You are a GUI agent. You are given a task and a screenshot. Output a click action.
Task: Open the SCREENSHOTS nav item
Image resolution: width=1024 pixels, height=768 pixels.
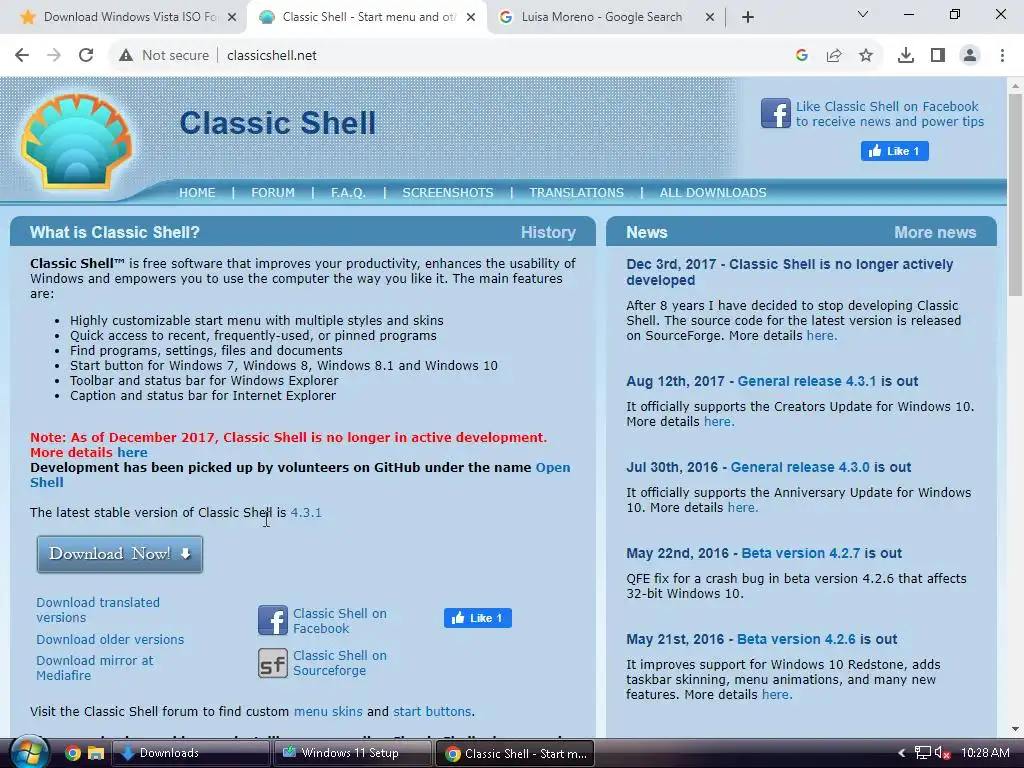(x=448, y=193)
